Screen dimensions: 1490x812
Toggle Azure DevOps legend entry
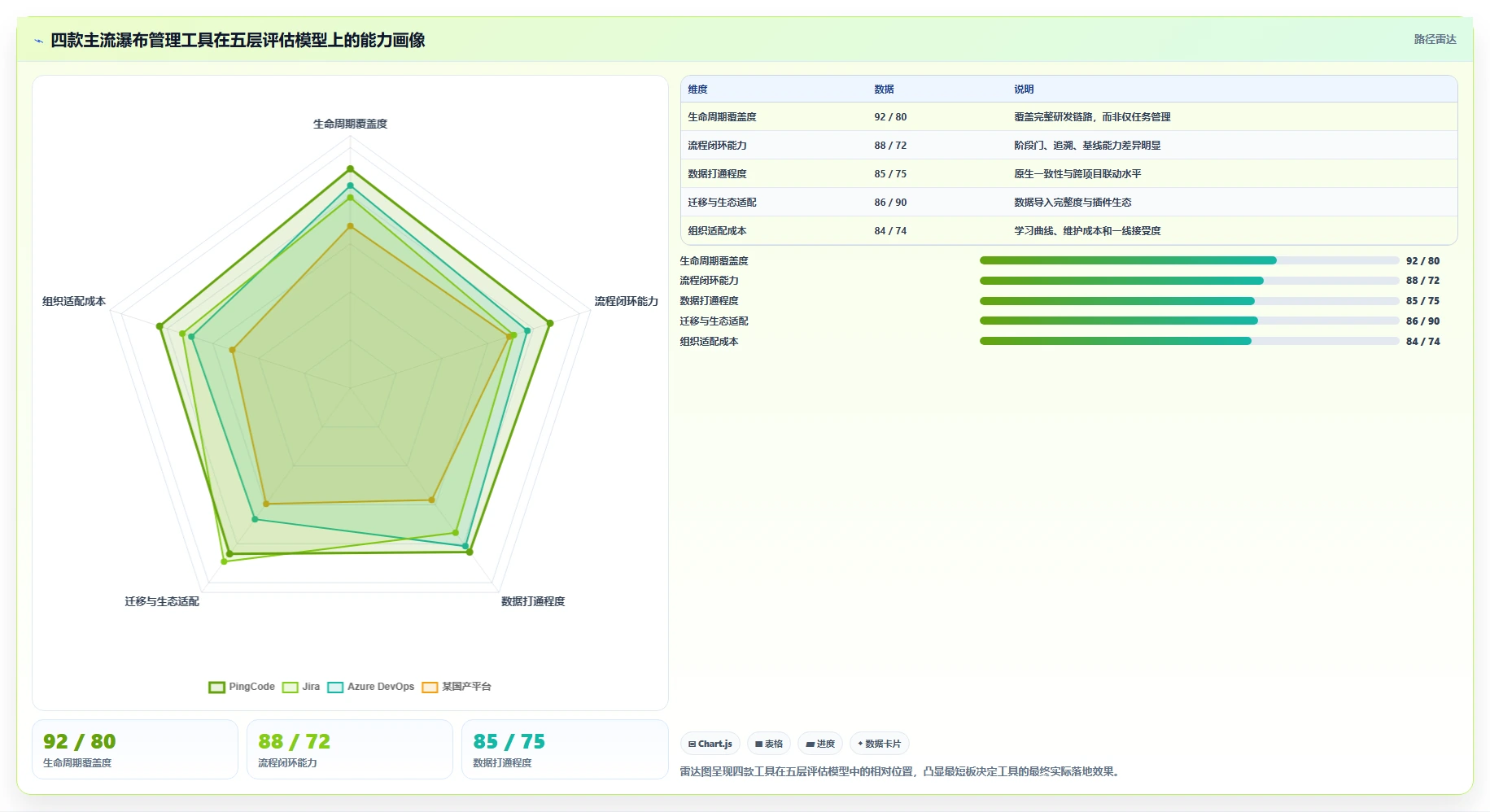click(370, 687)
